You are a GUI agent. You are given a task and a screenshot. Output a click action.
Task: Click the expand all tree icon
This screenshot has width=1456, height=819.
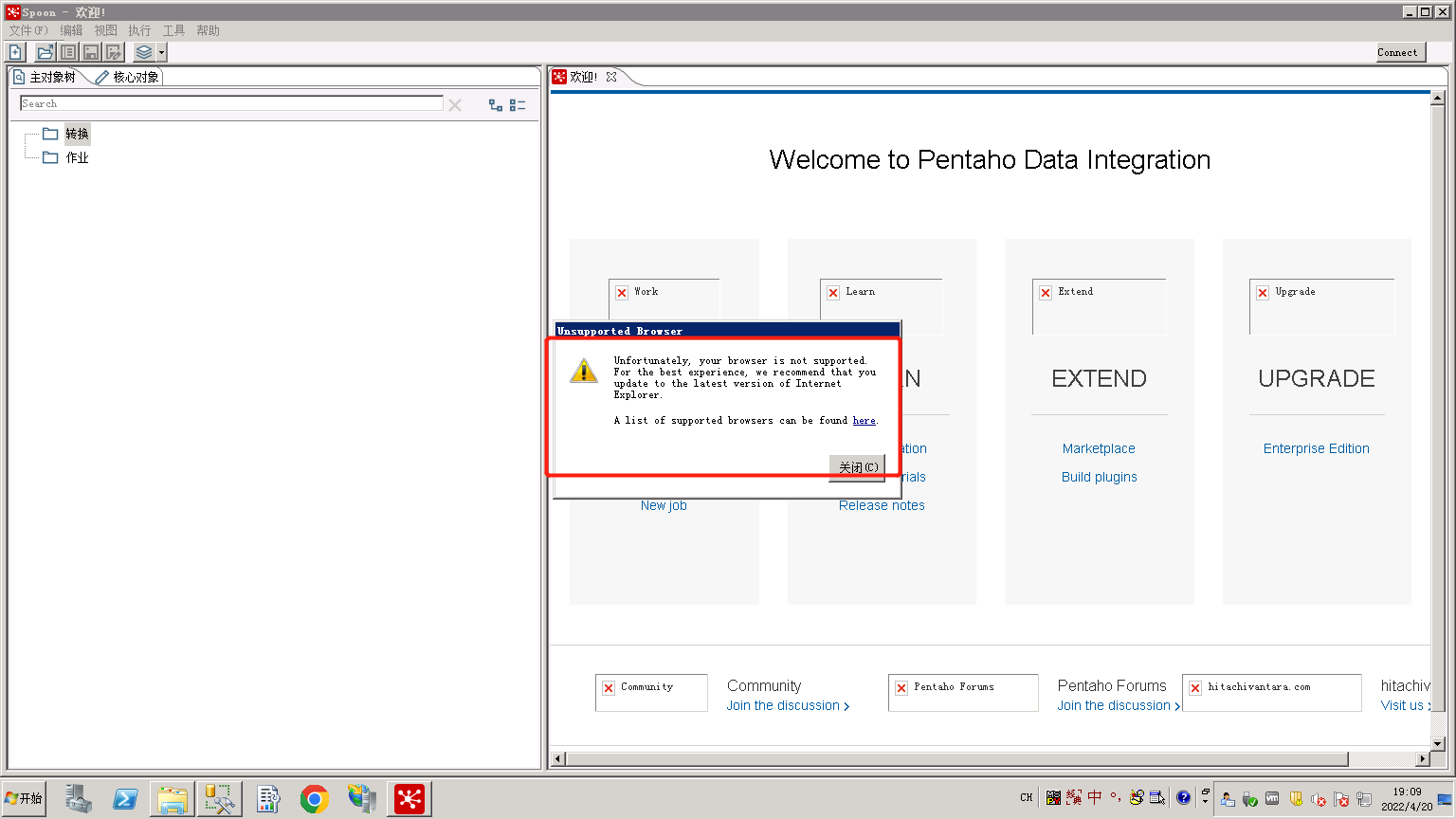click(495, 105)
